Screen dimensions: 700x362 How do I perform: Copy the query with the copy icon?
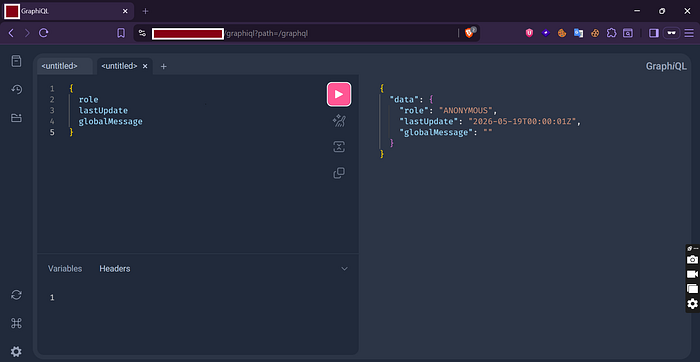[339, 173]
